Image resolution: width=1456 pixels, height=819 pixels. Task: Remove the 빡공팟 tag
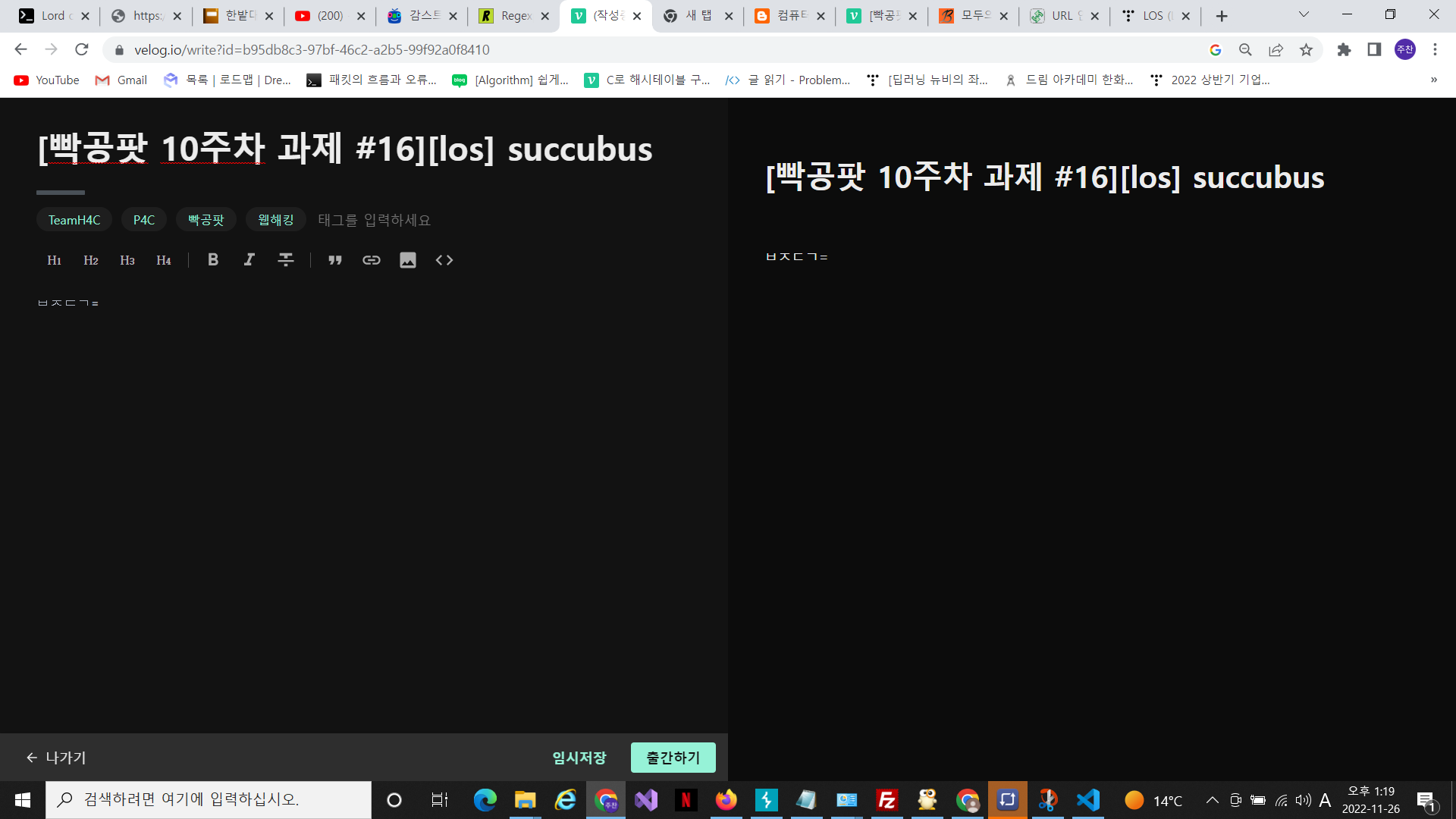(x=206, y=219)
